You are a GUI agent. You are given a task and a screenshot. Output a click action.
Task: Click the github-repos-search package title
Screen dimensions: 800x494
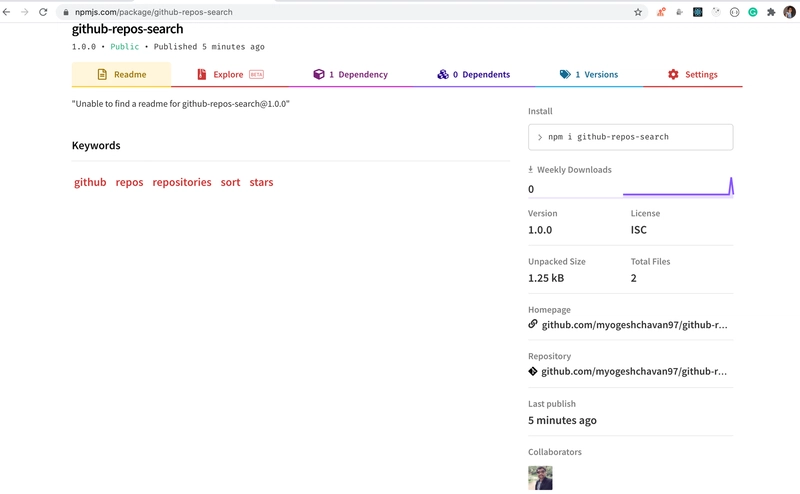point(128,29)
